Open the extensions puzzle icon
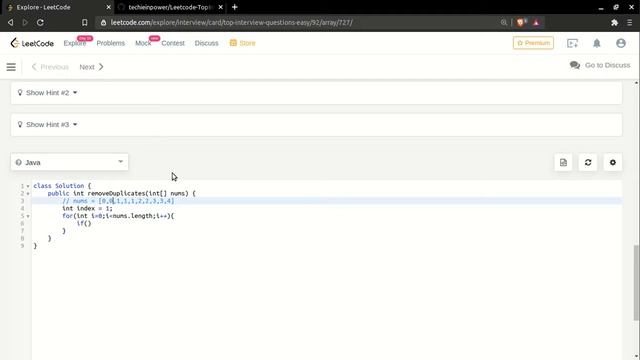640x360 pixels. (614, 22)
